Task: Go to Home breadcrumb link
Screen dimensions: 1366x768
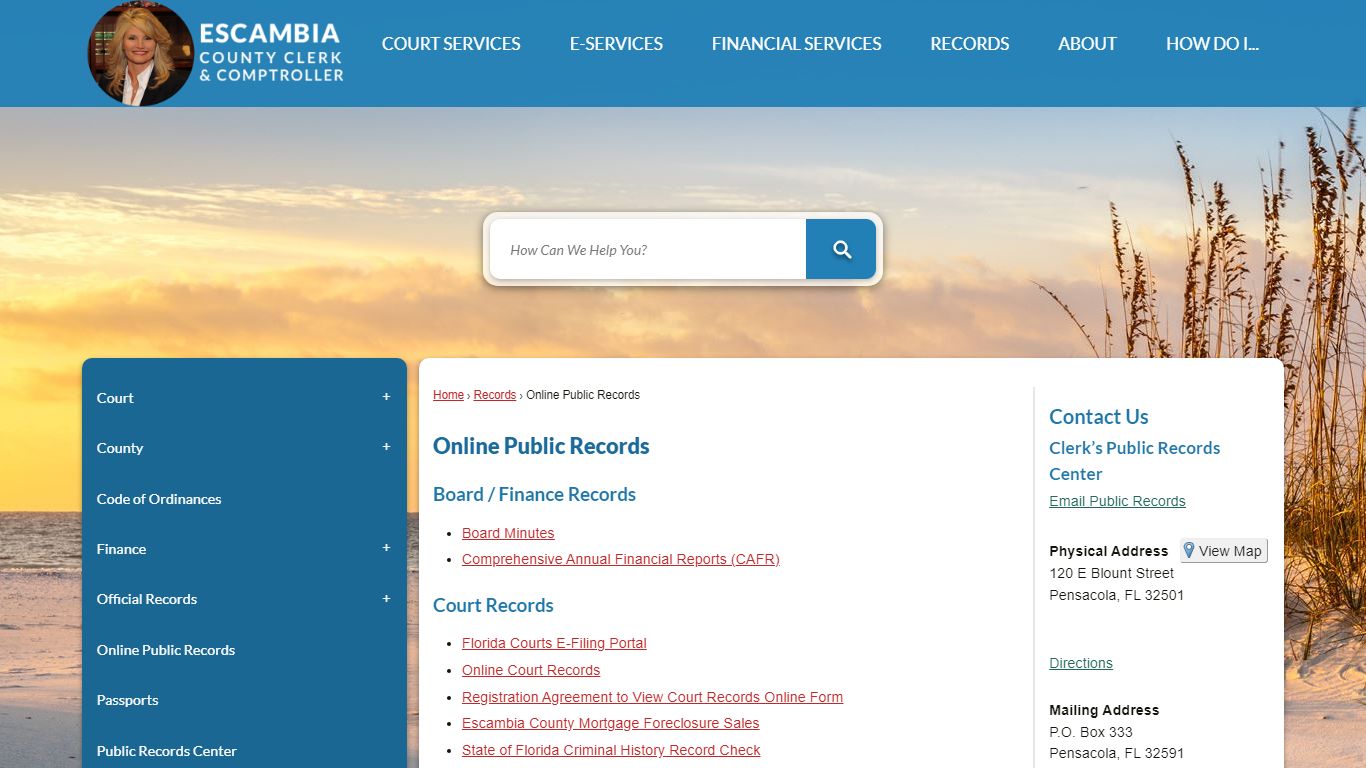Action: [448, 395]
